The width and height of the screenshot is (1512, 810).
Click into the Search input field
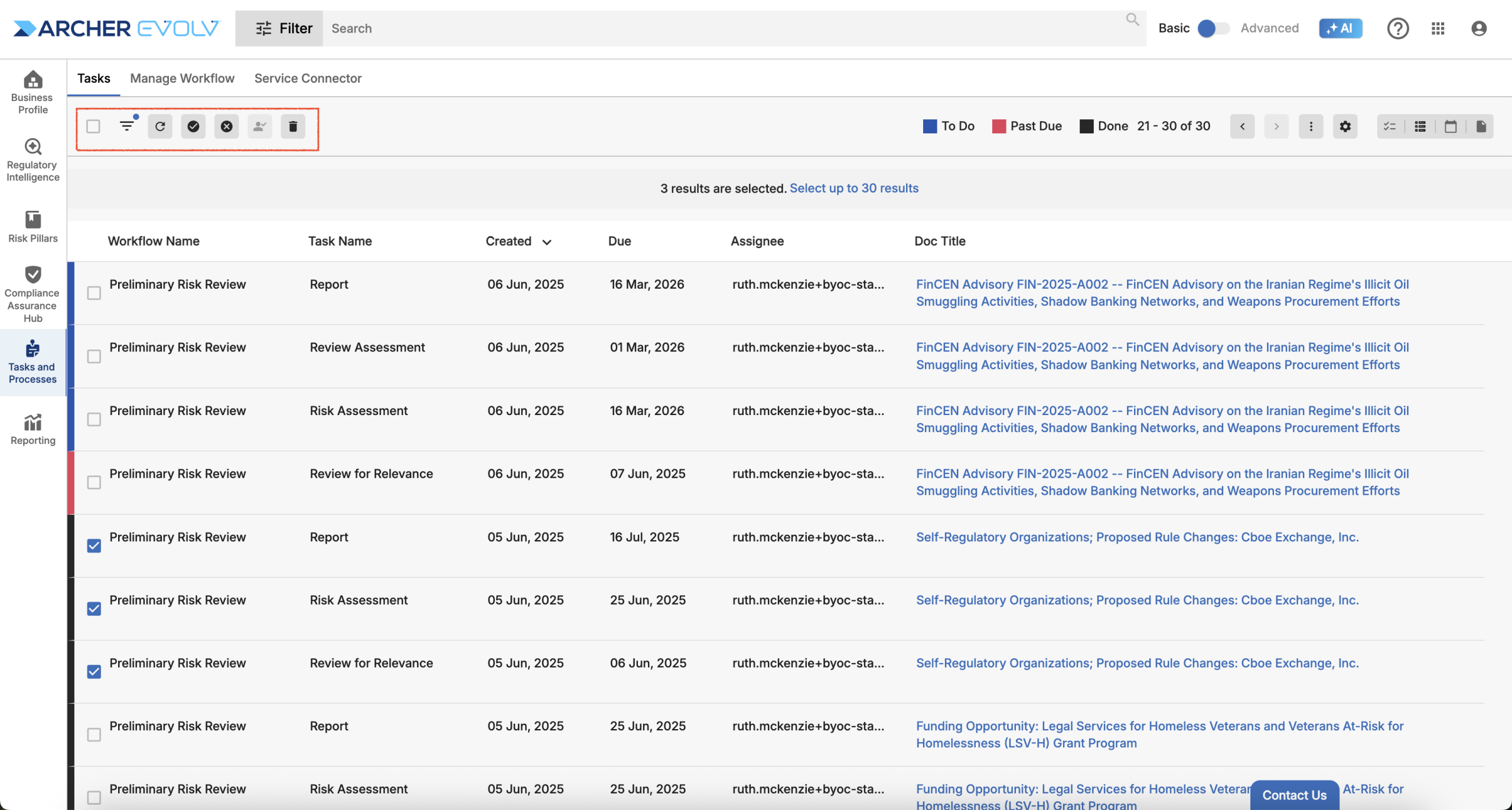[x=709, y=28]
